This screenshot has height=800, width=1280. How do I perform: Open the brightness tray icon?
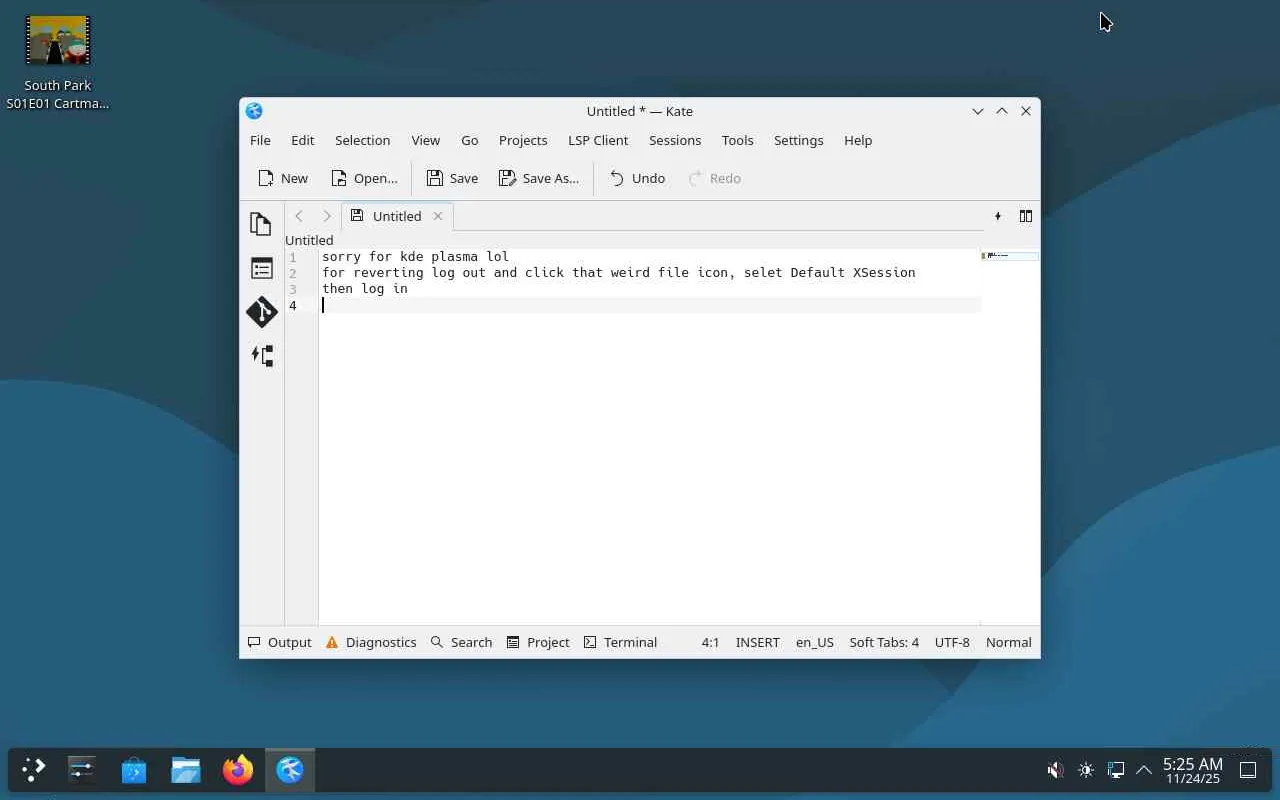coord(1086,770)
